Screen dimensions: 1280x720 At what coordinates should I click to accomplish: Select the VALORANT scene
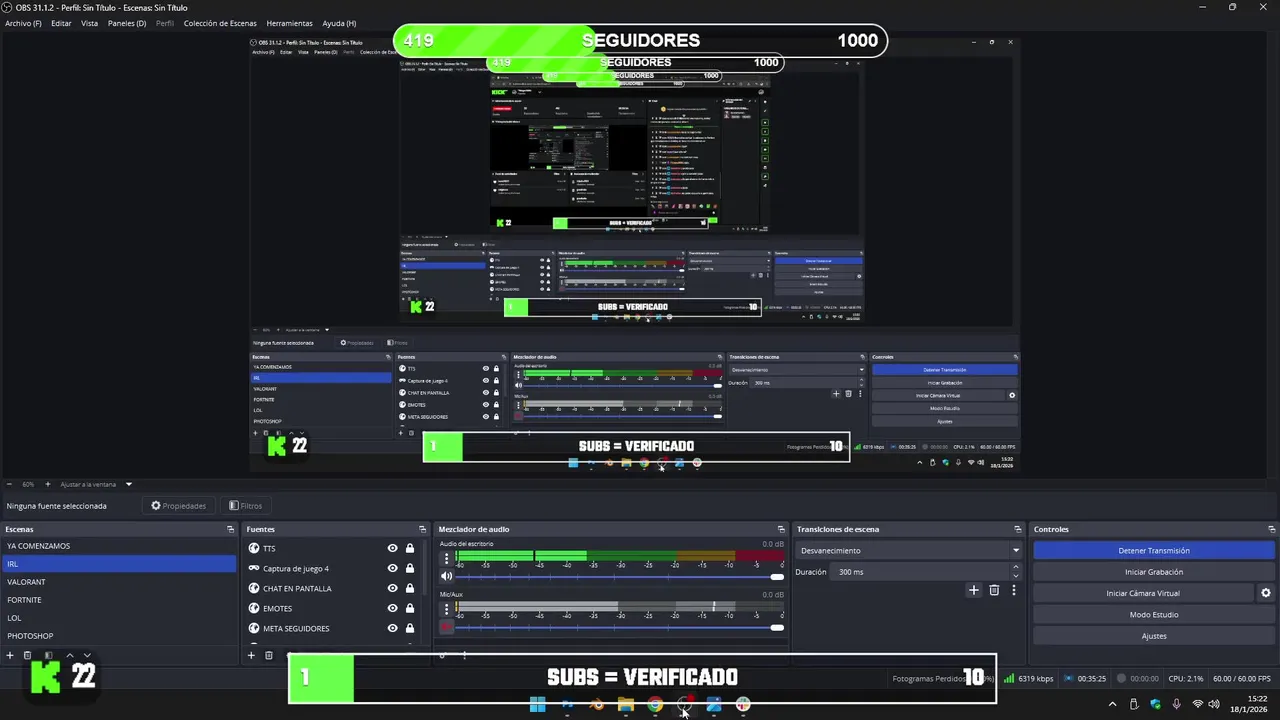[x=119, y=582]
